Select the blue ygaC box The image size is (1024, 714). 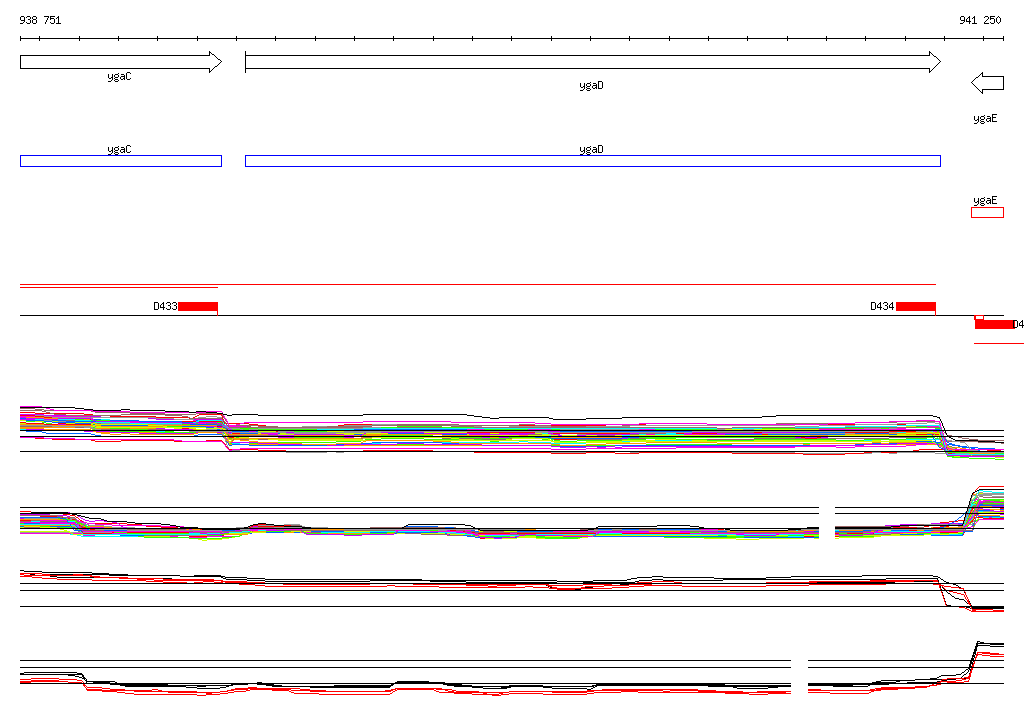[121, 161]
